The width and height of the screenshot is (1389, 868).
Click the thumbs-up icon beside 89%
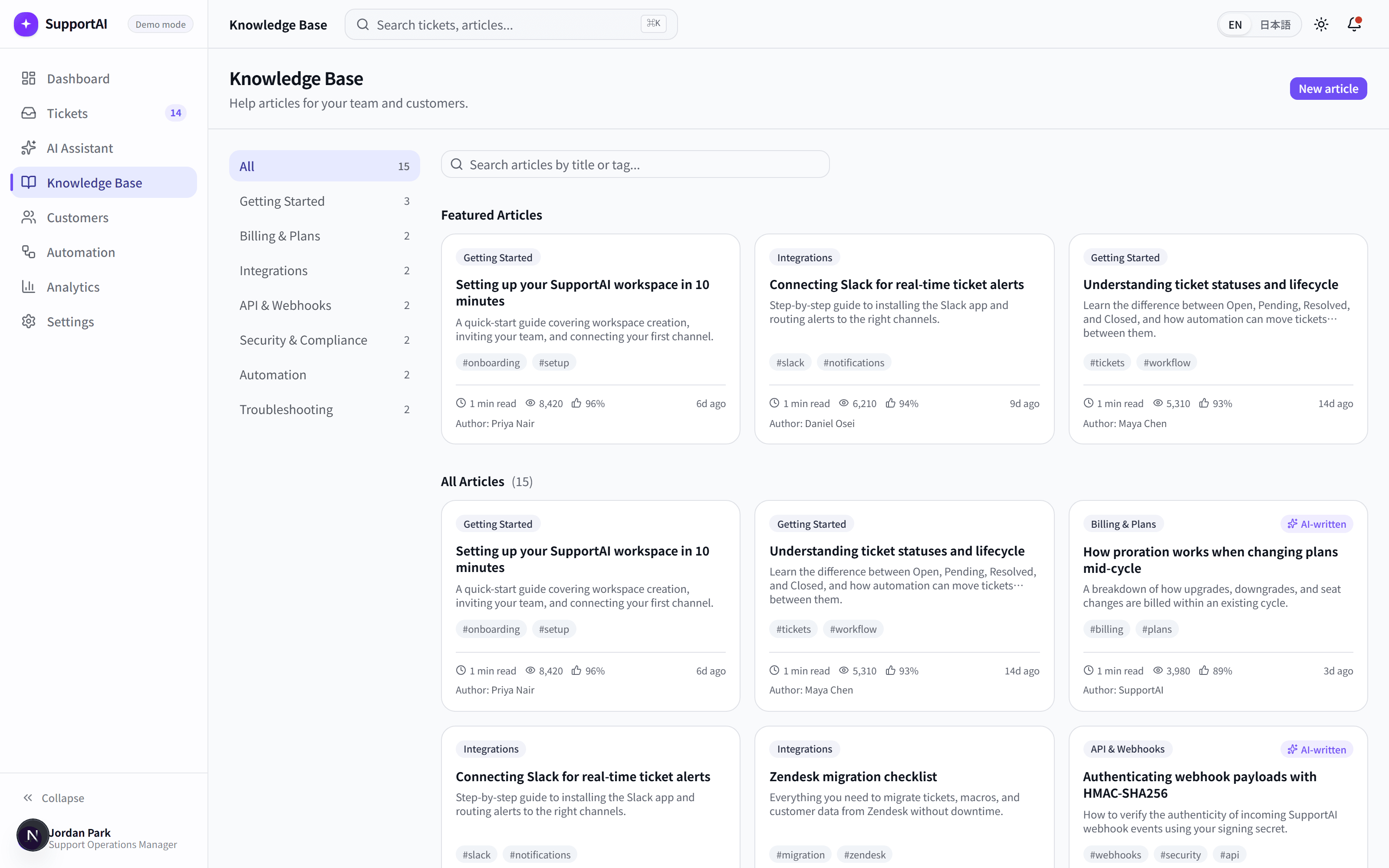click(x=1204, y=670)
